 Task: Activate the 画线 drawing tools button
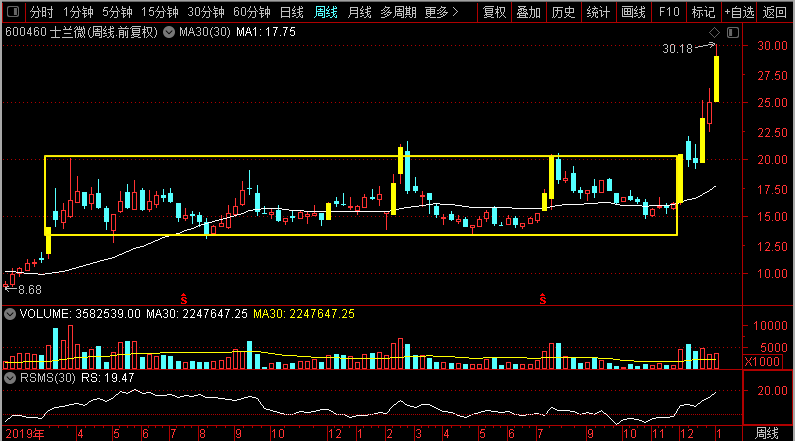[633, 12]
